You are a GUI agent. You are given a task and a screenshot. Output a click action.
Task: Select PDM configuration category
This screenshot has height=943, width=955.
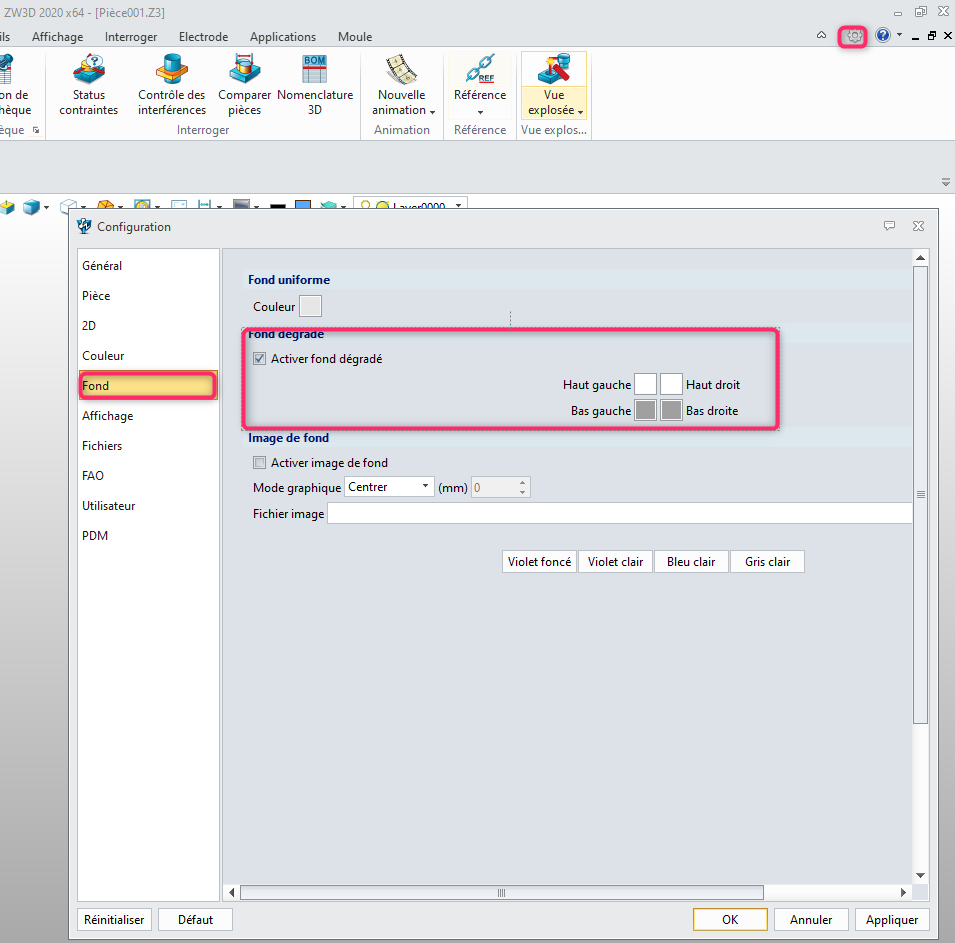tap(148, 535)
